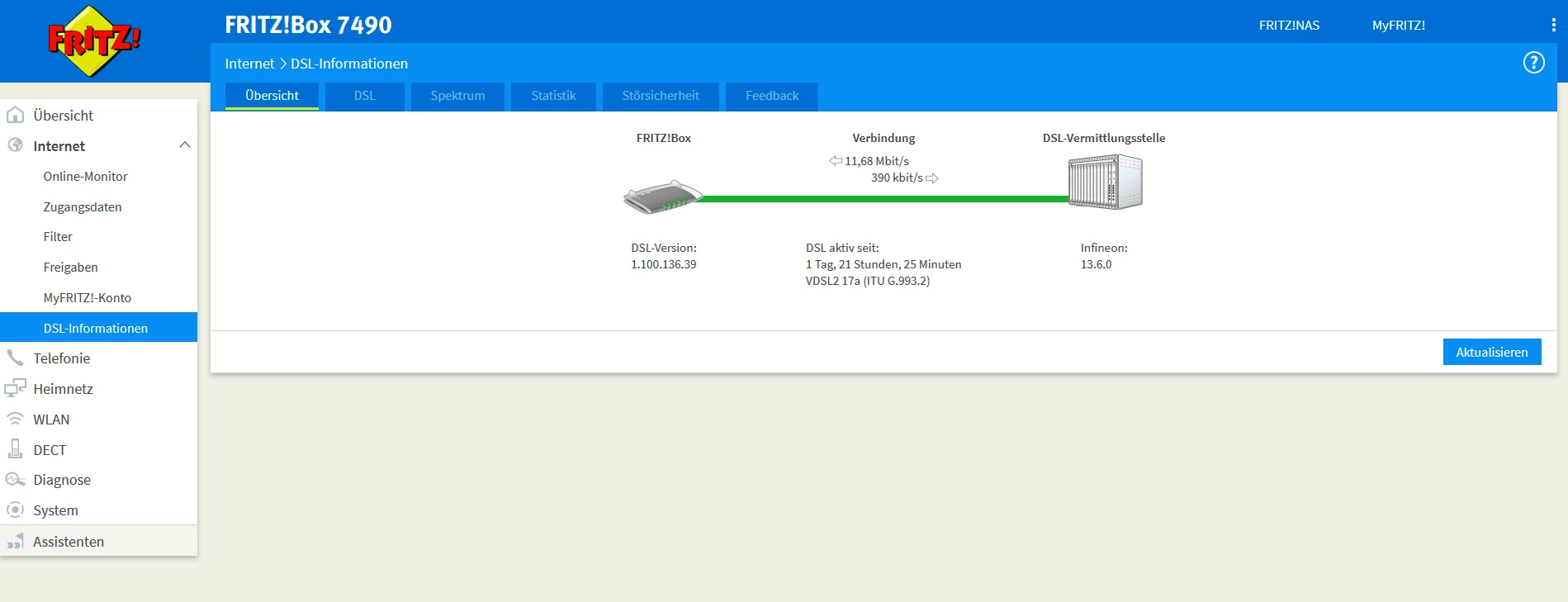Click the Telefonie phone icon
The height and width of the screenshot is (602, 1568).
(15, 358)
